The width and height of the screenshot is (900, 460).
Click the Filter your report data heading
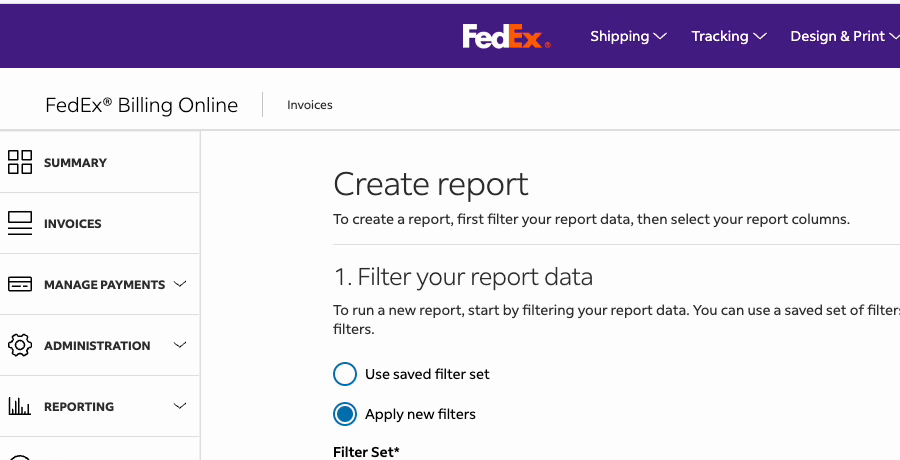coord(463,277)
